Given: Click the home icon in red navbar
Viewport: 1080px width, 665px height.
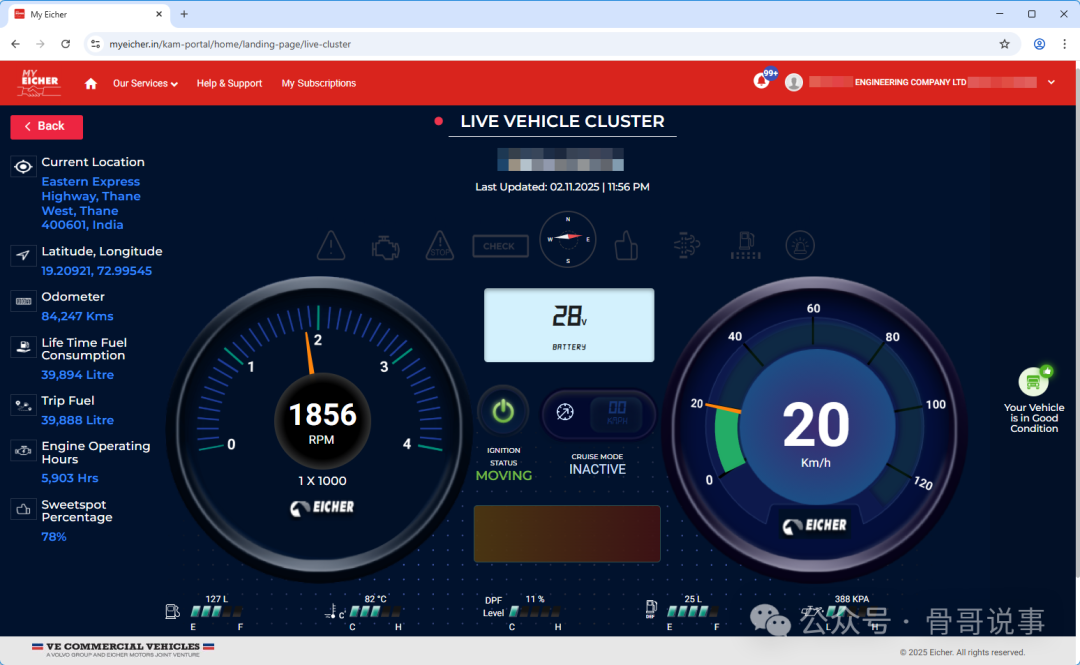Looking at the screenshot, I should (x=90, y=83).
